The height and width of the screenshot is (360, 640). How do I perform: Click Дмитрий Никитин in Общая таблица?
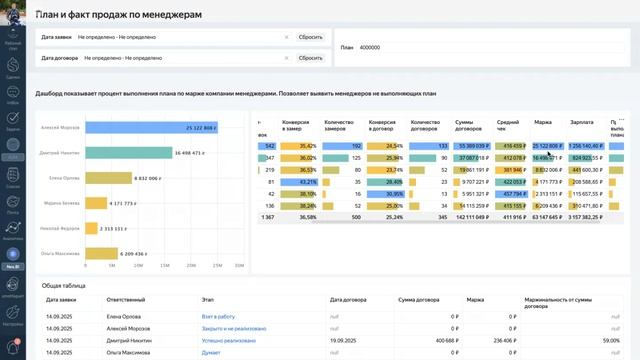tap(129, 340)
